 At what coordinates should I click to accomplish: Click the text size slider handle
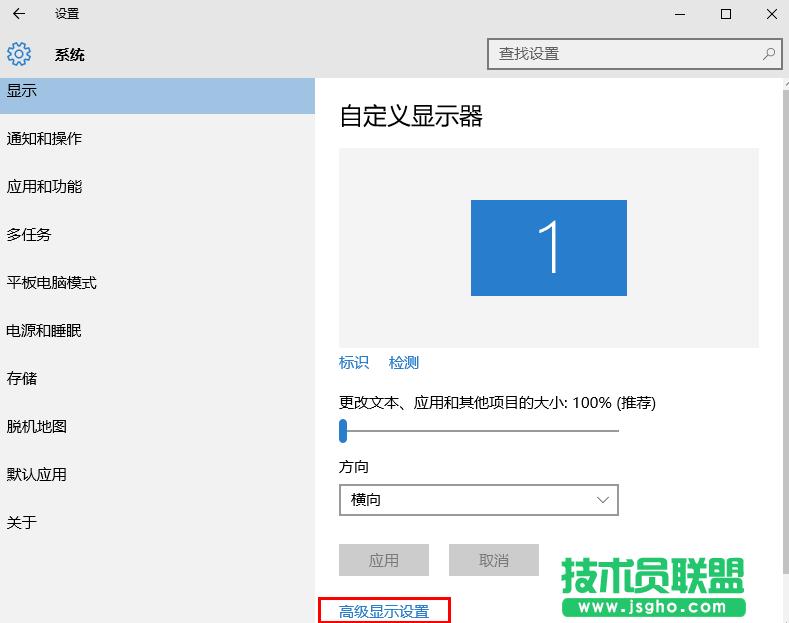coord(343,431)
